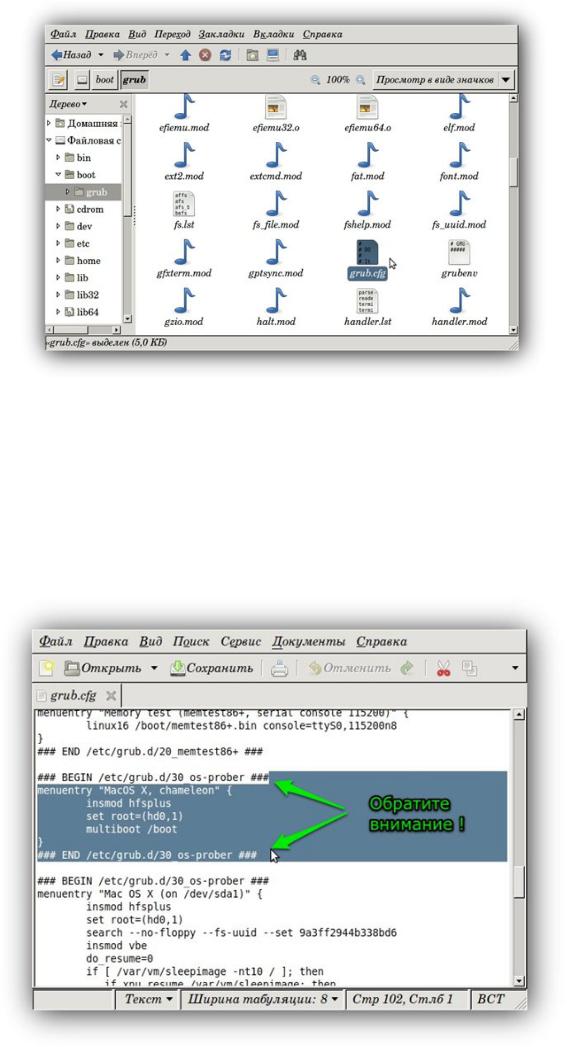Screen dimensions: 567x1047
Task: Click new document icon in editor toolbar
Action: [x=46, y=668]
